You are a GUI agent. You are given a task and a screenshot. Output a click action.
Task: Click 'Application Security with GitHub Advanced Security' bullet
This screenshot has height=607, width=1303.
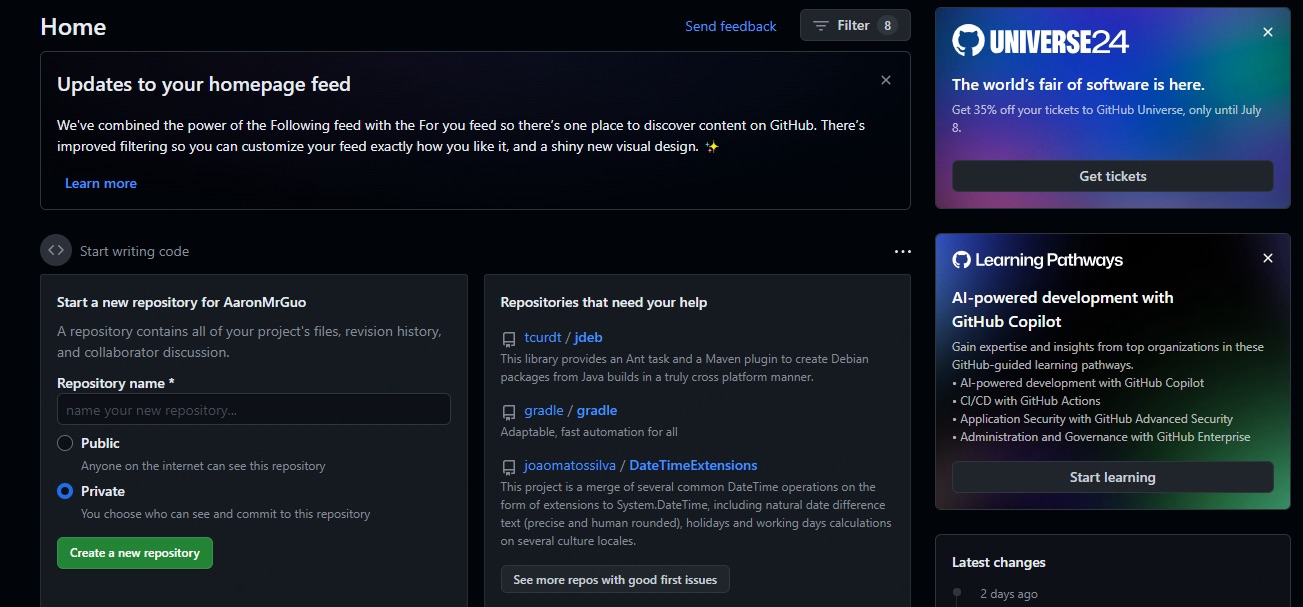(1095, 419)
